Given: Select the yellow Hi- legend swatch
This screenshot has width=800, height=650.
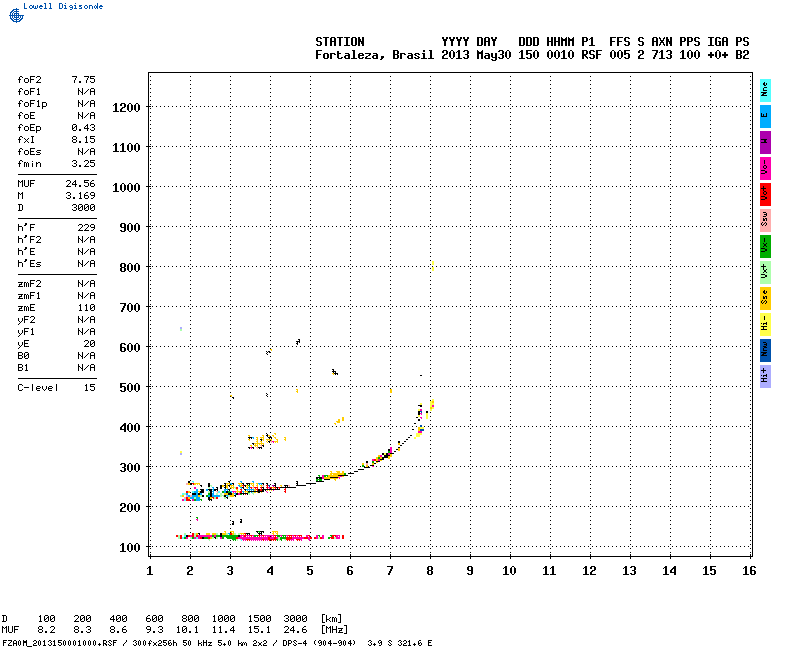Looking at the screenshot, I should click(x=765, y=324).
